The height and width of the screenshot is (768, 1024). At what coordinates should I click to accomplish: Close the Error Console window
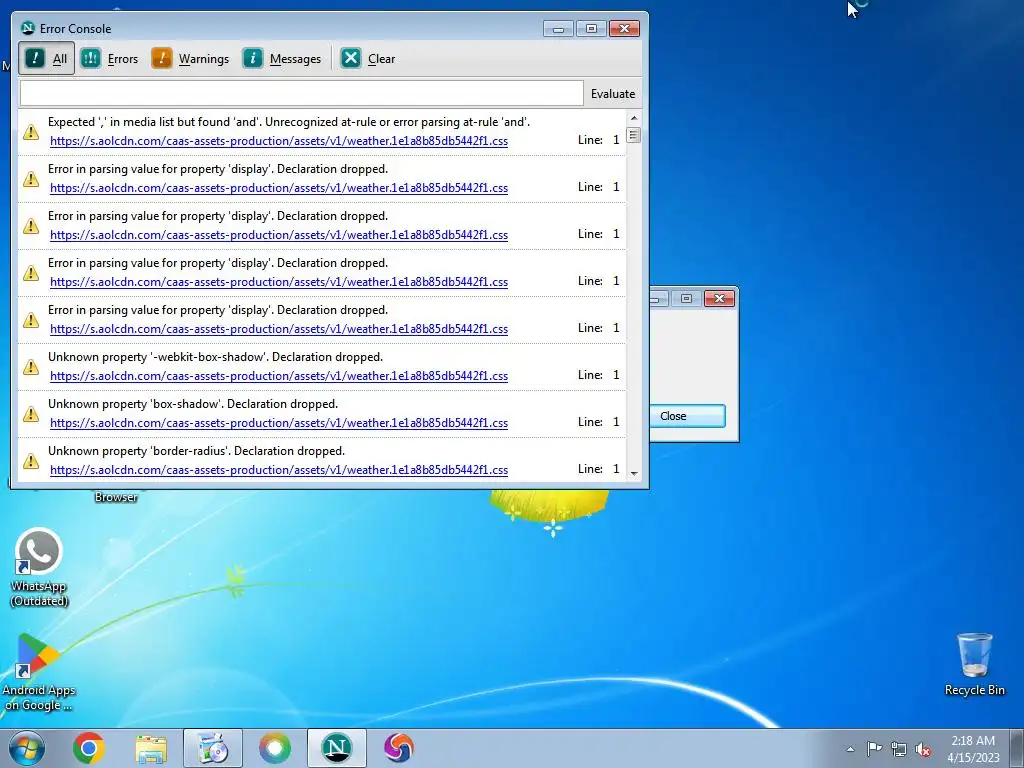coord(624,29)
